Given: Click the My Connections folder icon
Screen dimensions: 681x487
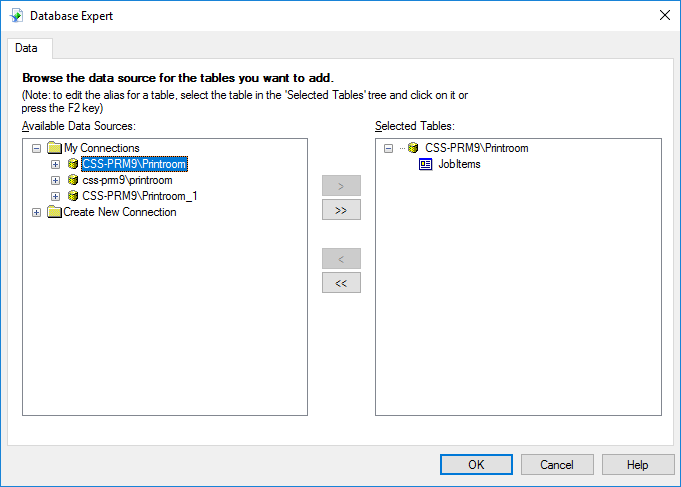Looking at the screenshot, I should (54, 148).
